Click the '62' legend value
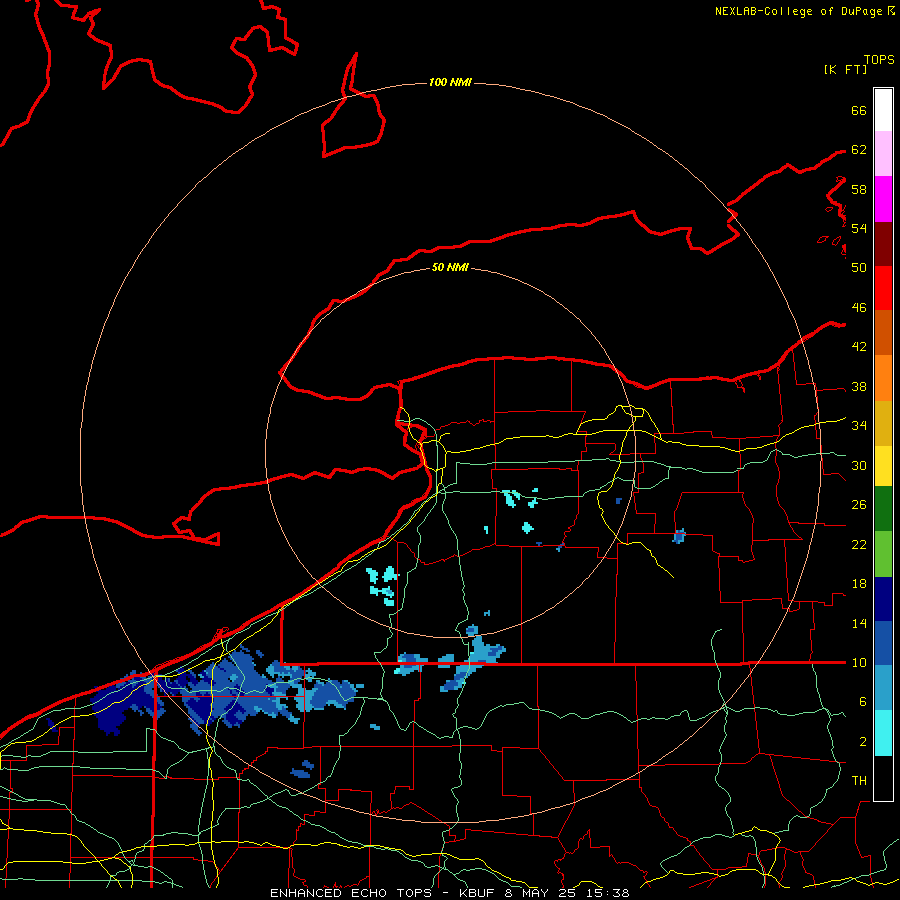Viewport: 900px width, 900px height. click(859, 150)
